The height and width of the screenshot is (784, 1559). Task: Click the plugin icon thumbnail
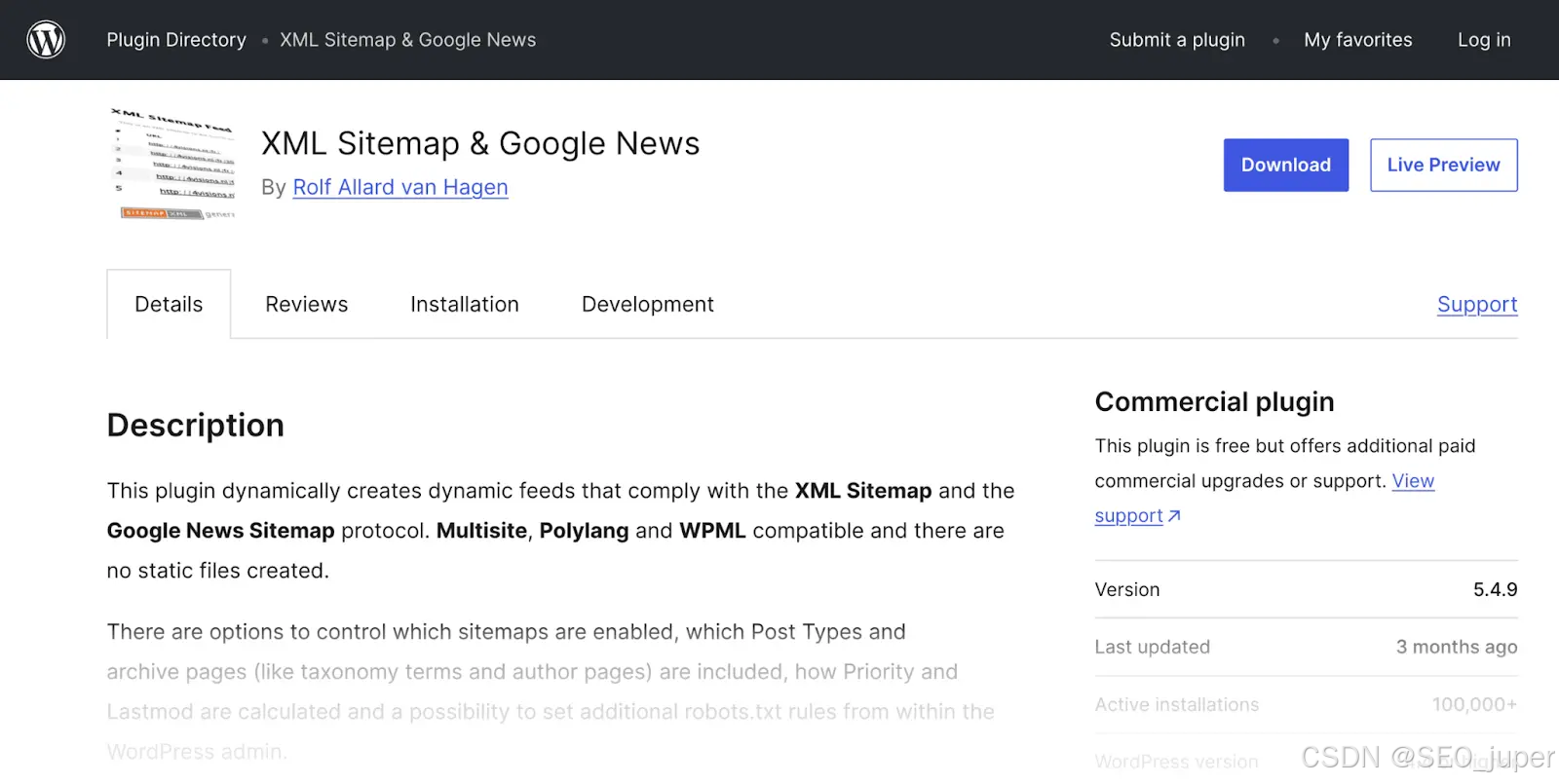click(173, 164)
